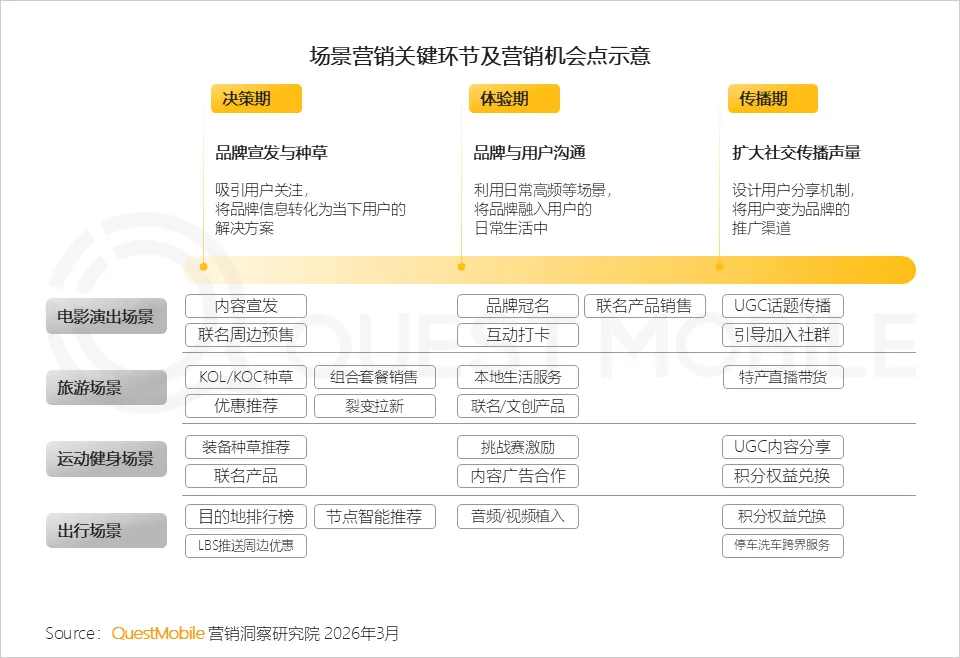The height and width of the screenshot is (658, 960).
Task: Select the 裂变拉新 box
Action: click(375, 406)
